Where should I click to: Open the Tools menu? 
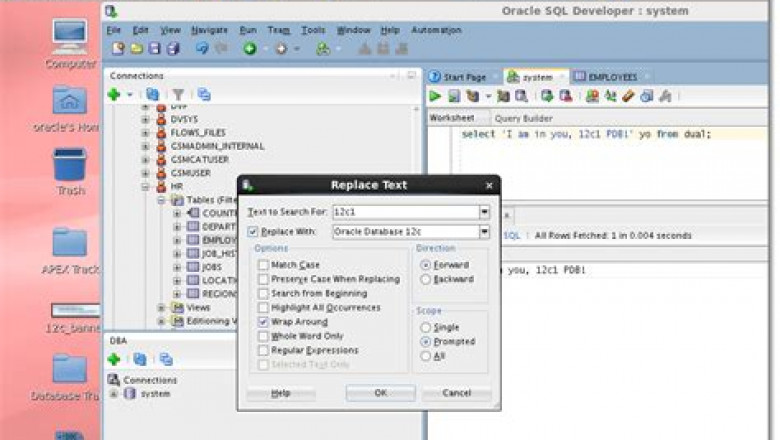click(313, 31)
